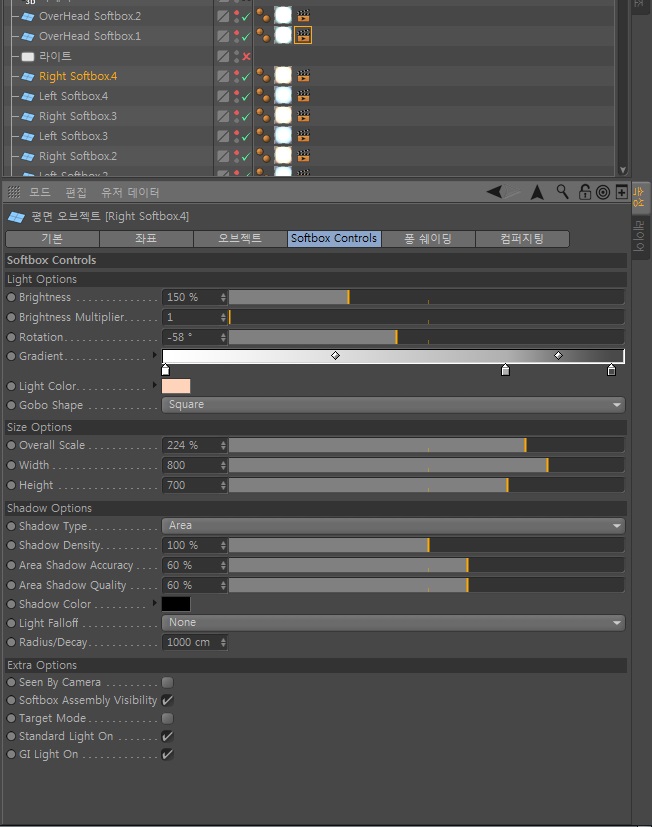This screenshot has height=827, width=652.
Task: Open the 편집 menu
Action: pos(75,192)
